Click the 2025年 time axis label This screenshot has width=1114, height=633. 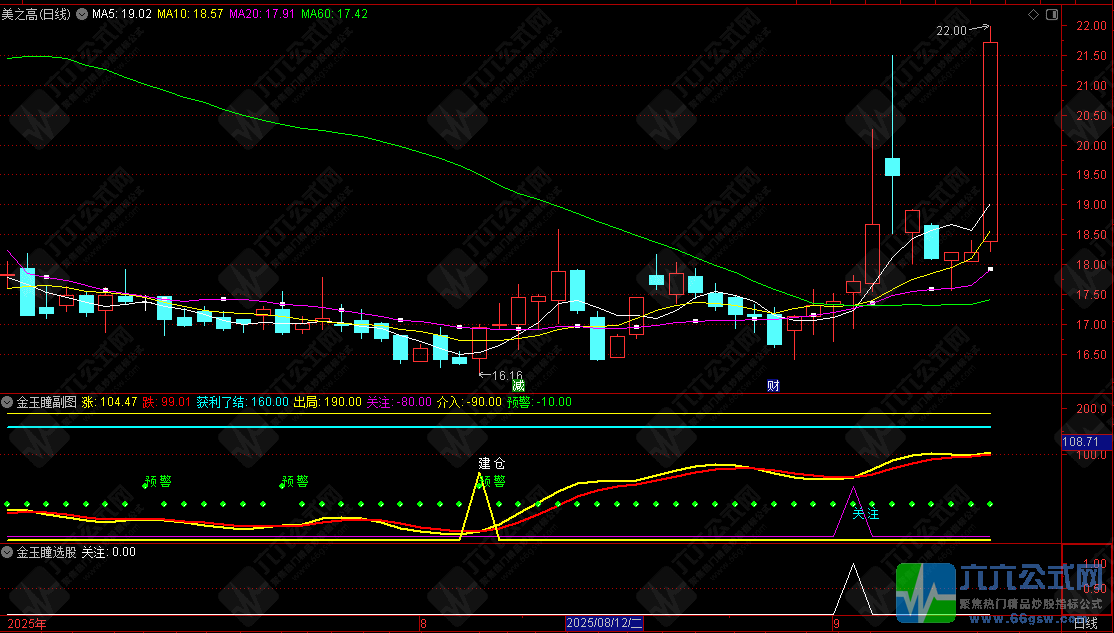(x=27, y=624)
